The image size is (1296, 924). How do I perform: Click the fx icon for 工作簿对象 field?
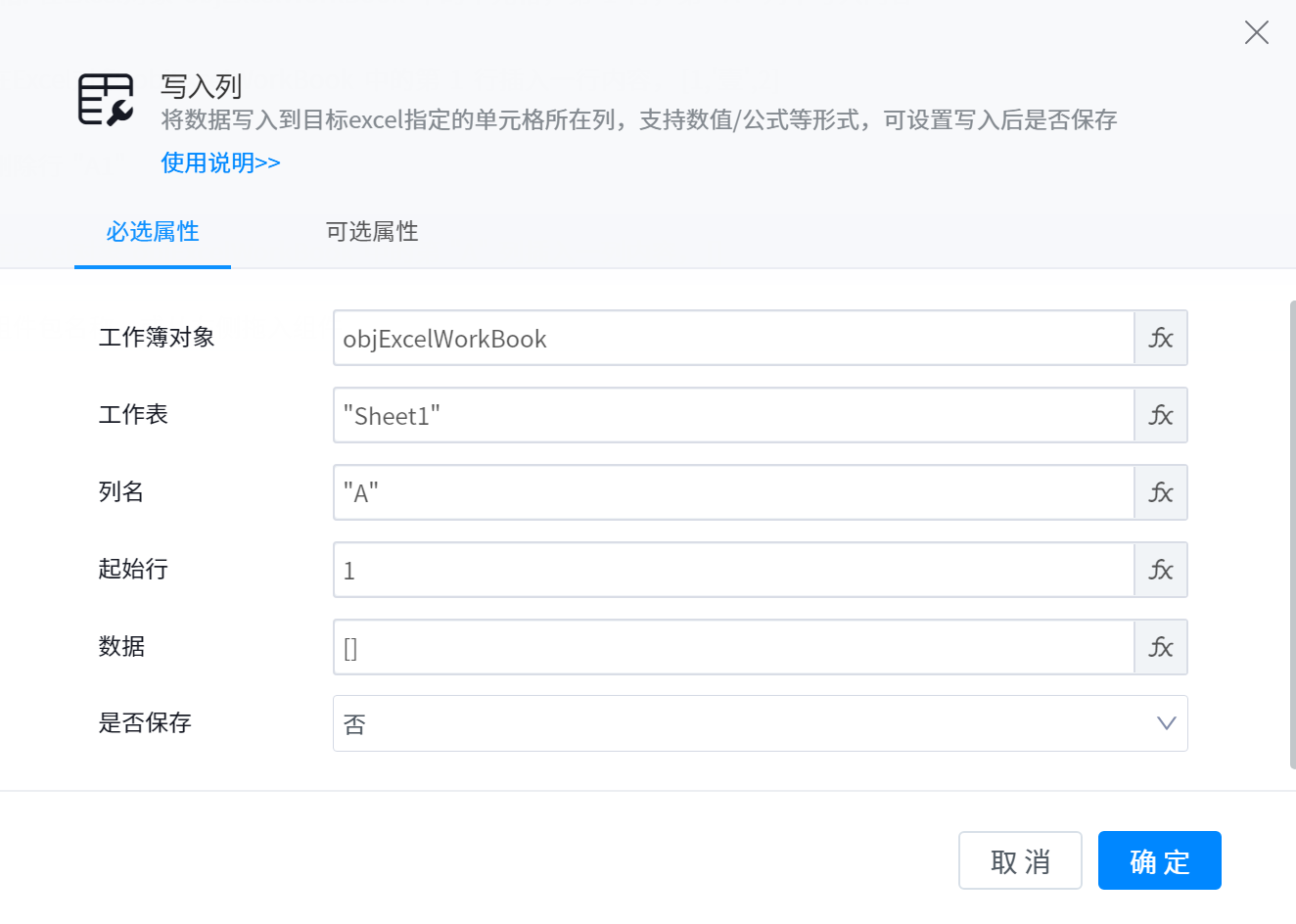click(x=1161, y=339)
